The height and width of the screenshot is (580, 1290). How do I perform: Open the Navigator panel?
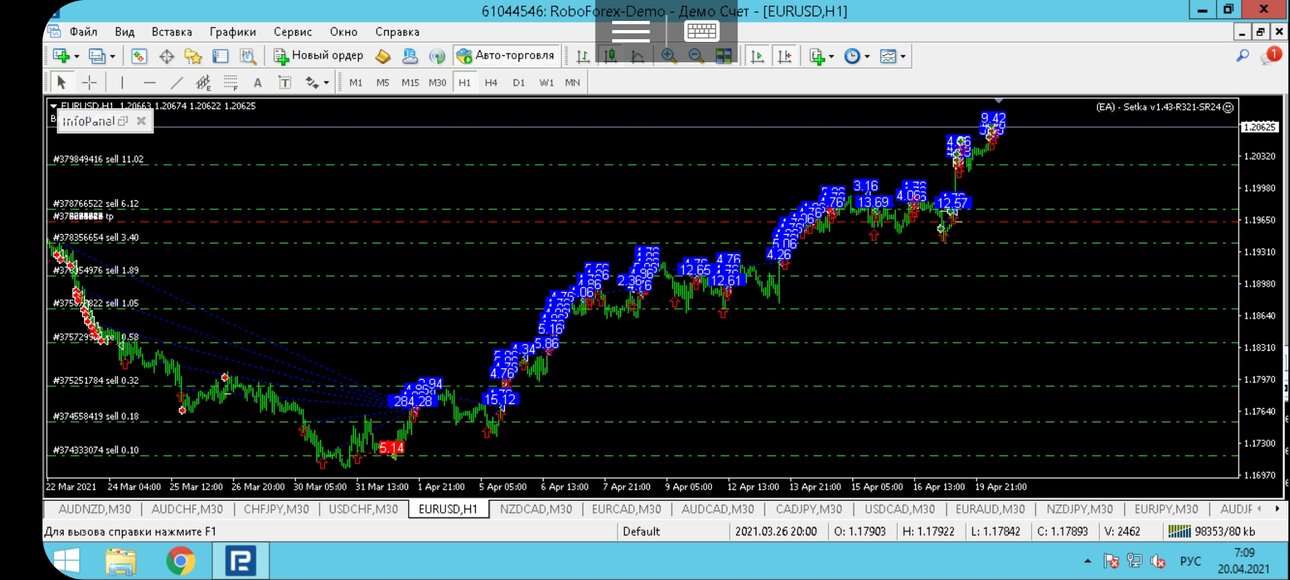[x=193, y=56]
